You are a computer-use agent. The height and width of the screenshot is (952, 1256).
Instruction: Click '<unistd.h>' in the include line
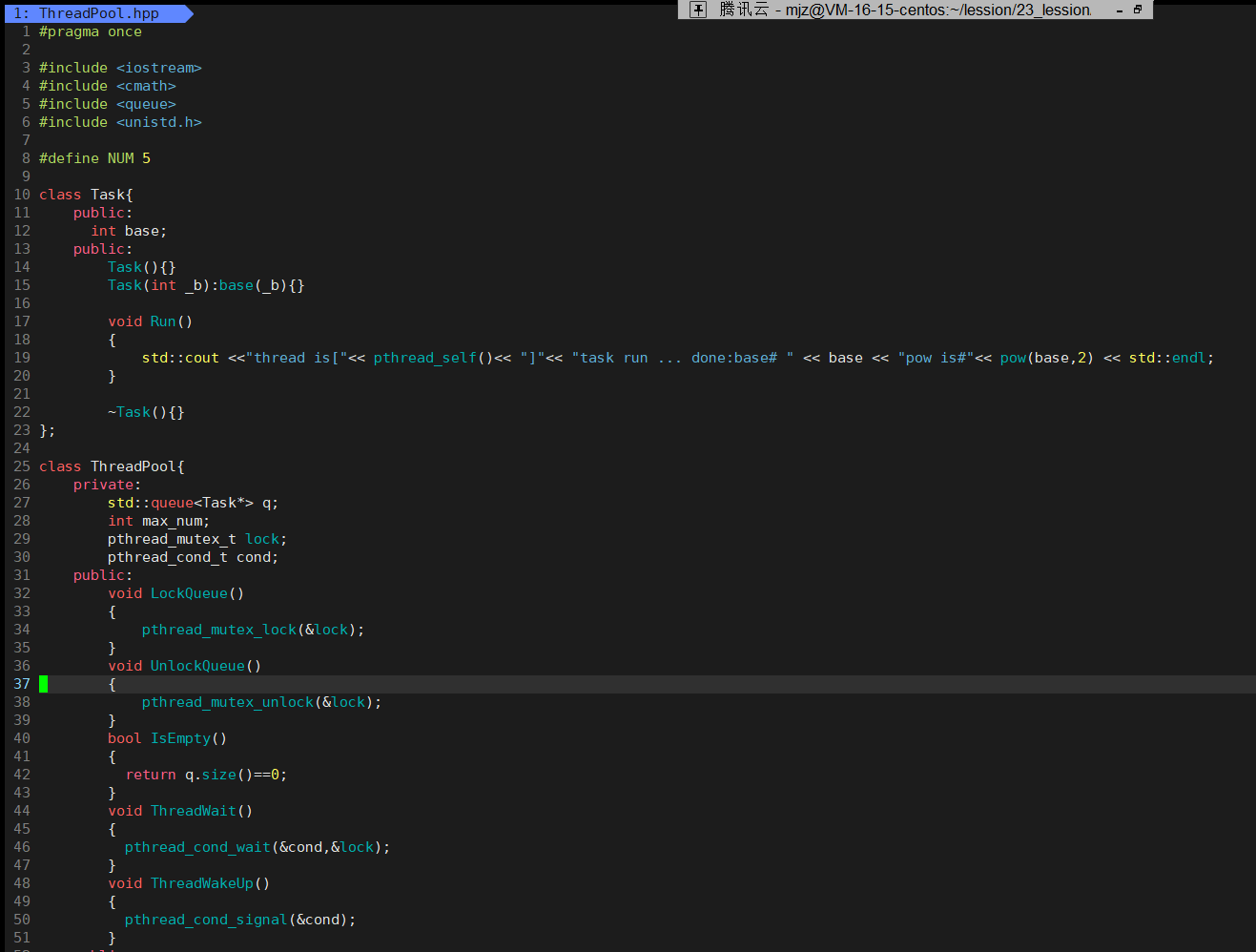coord(159,122)
